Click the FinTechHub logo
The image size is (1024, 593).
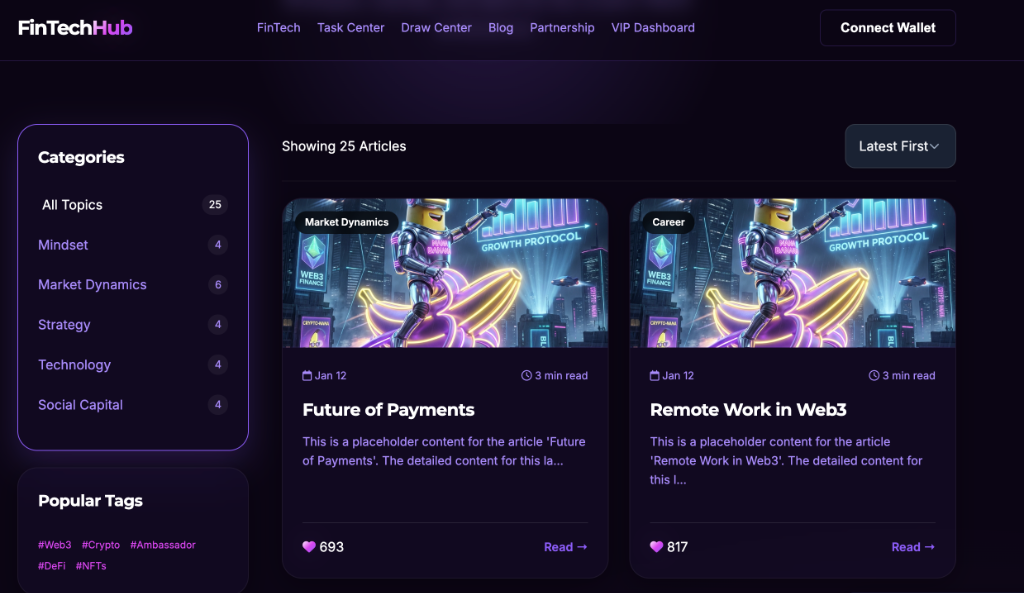[75, 28]
